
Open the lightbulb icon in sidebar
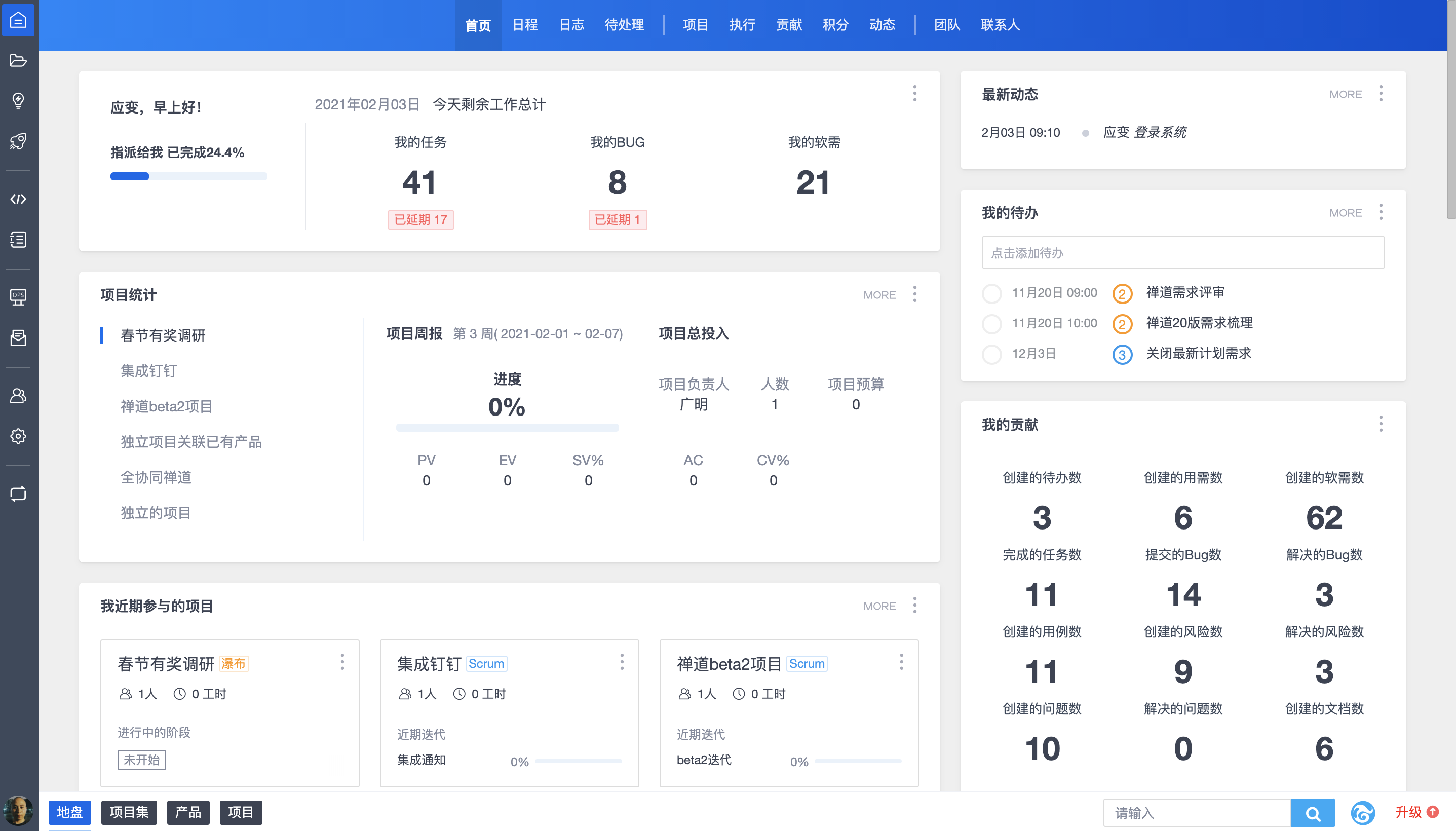click(18, 101)
